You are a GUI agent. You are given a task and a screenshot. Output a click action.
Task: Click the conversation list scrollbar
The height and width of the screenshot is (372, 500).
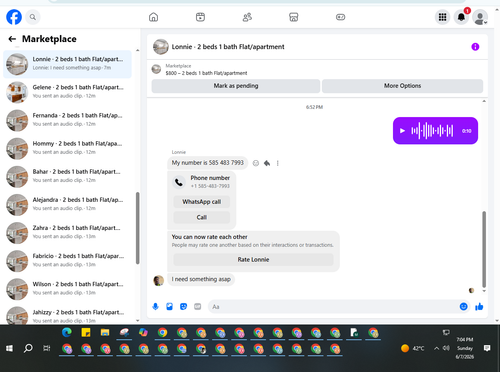(x=137, y=228)
